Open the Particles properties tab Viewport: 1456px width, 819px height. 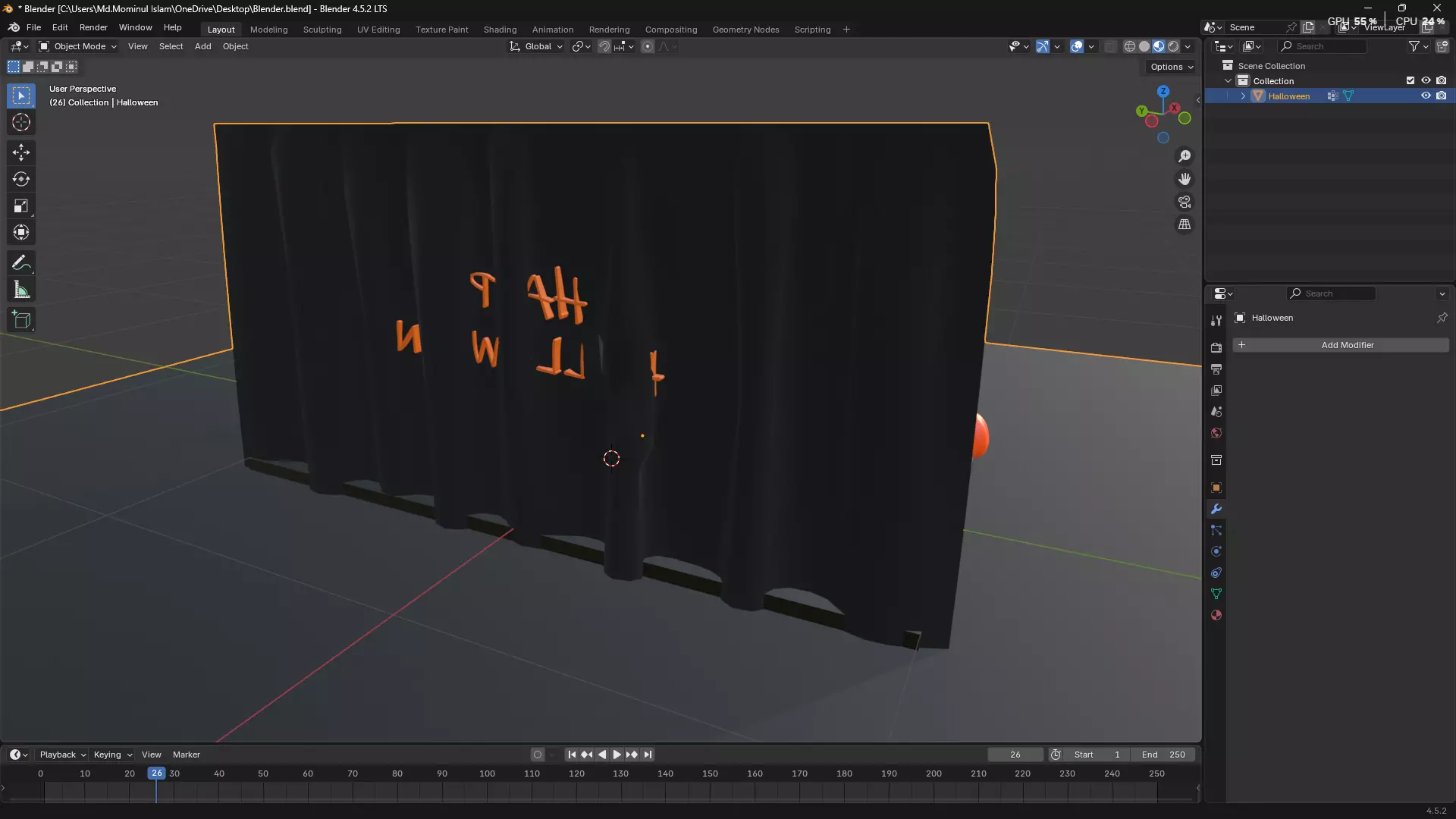(x=1216, y=530)
